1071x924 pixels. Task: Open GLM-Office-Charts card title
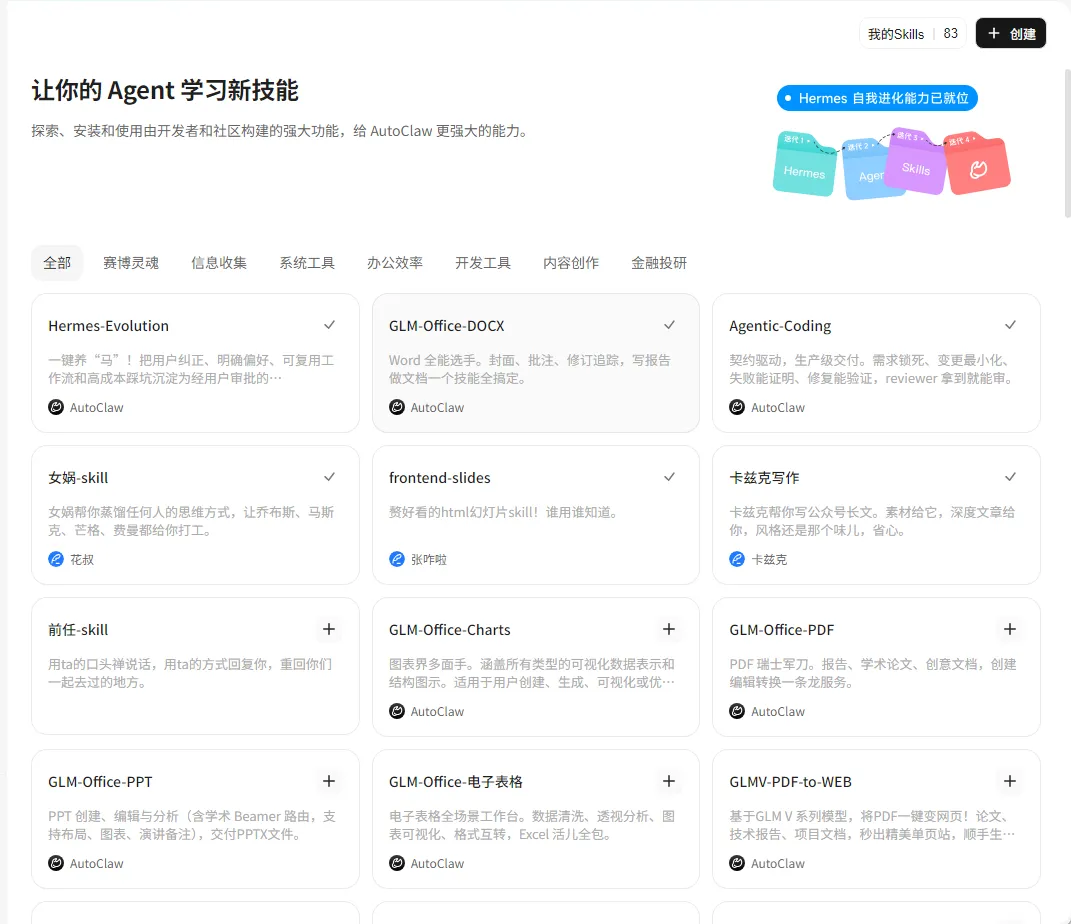449,630
